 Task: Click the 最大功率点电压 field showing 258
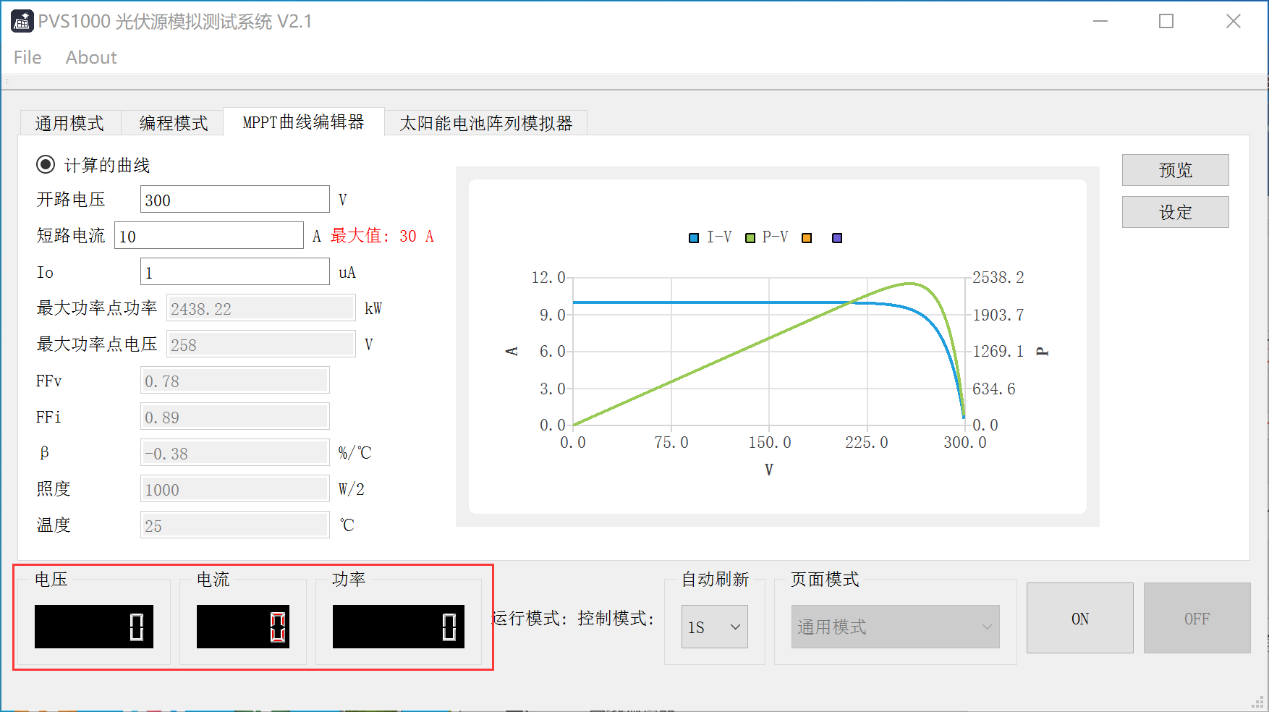[260, 345]
